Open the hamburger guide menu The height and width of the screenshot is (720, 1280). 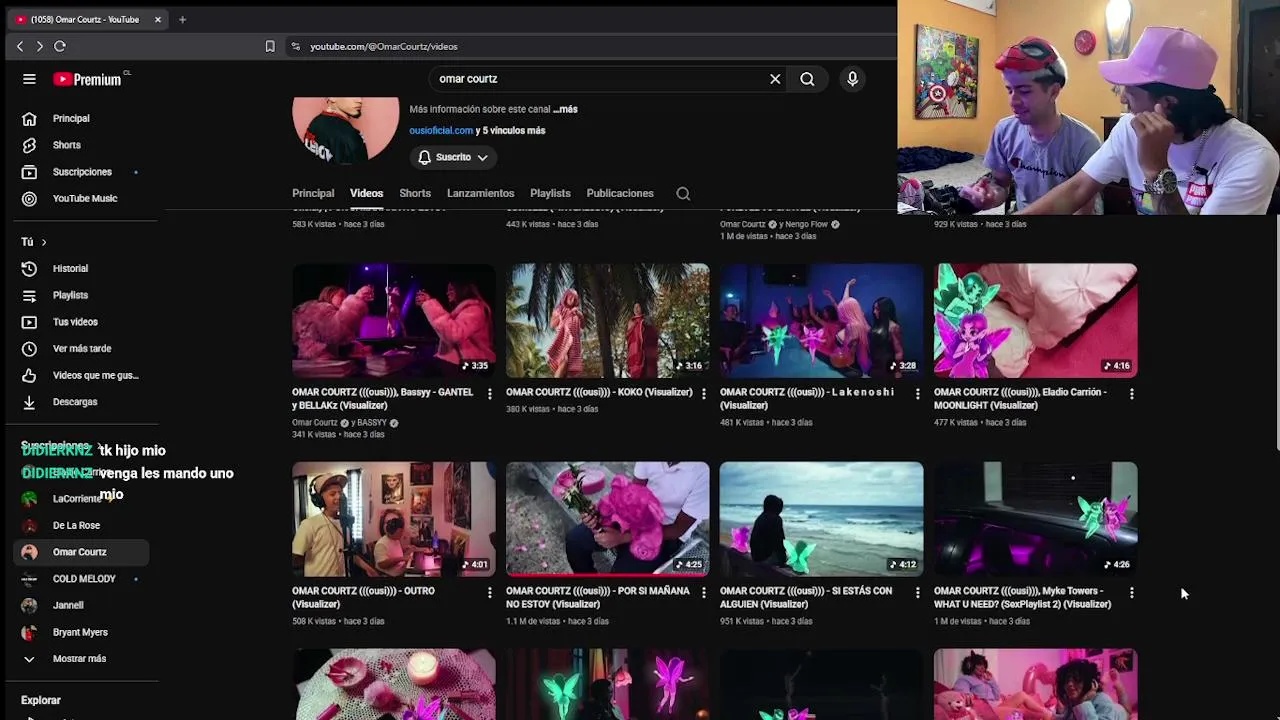pyautogui.click(x=29, y=79)
